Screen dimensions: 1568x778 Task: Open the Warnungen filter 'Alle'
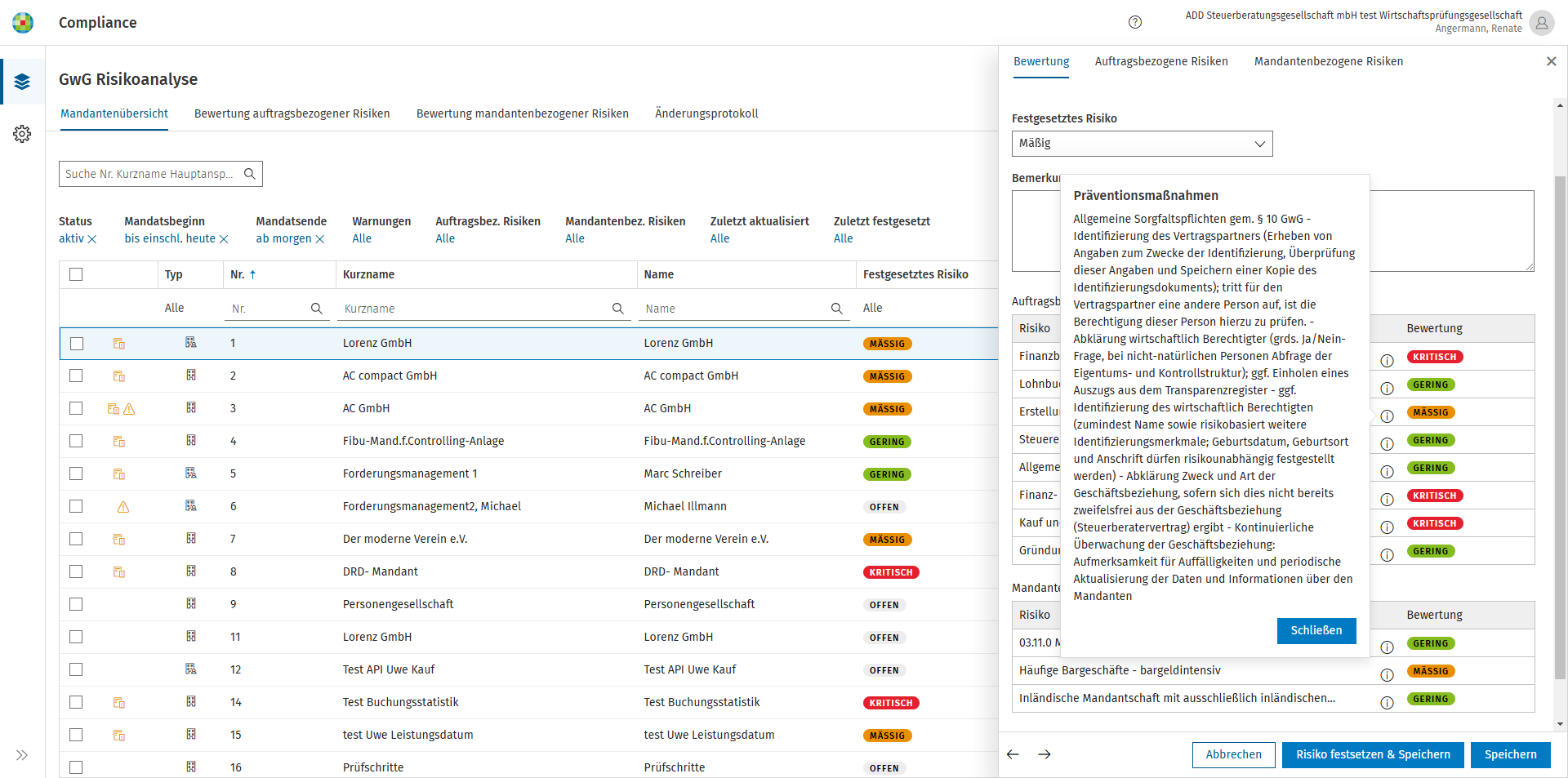click(362, 238)
